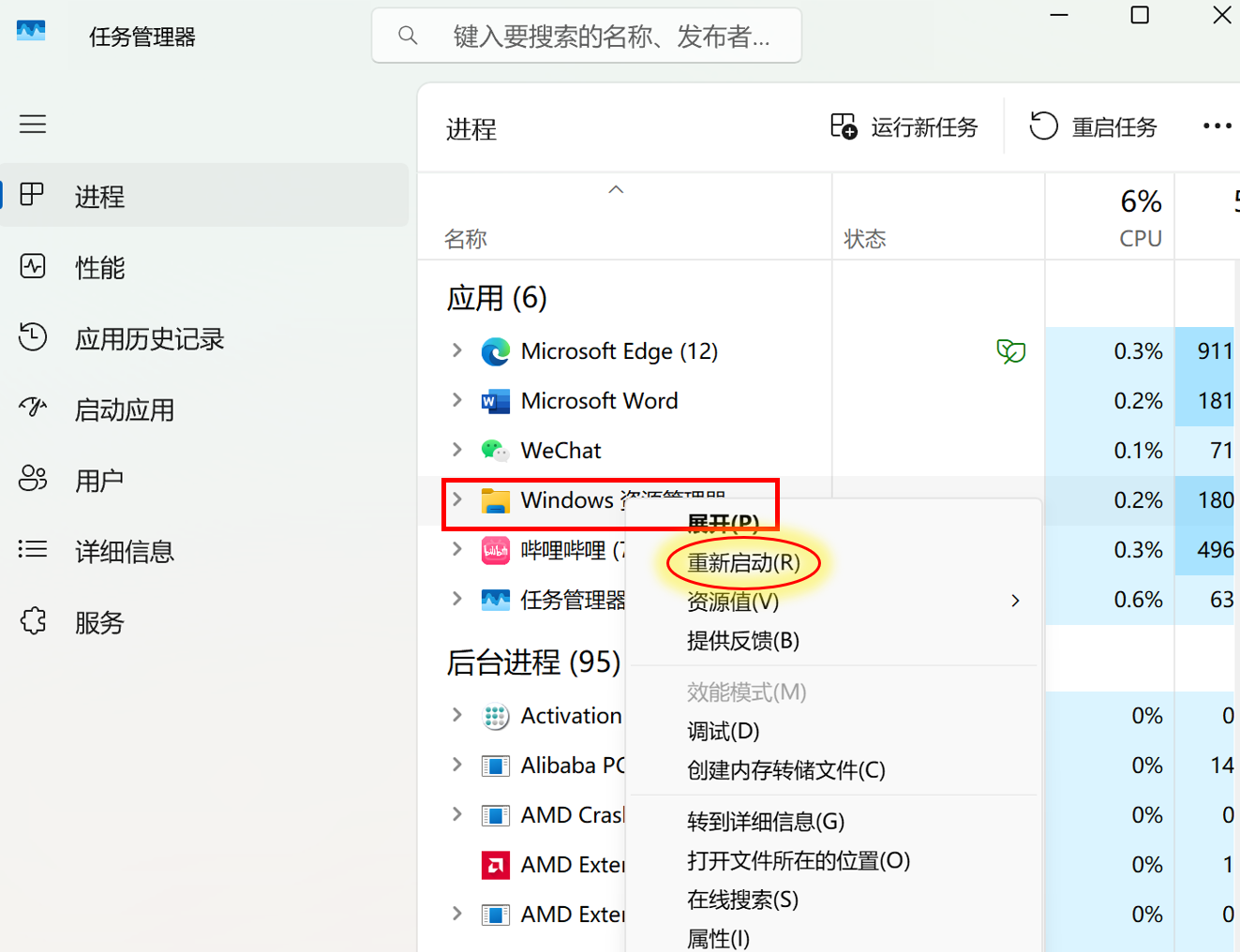Expand the Microsoft Word process group
This screenshot has width=1240, height=952.
click(x=456, y=400)
